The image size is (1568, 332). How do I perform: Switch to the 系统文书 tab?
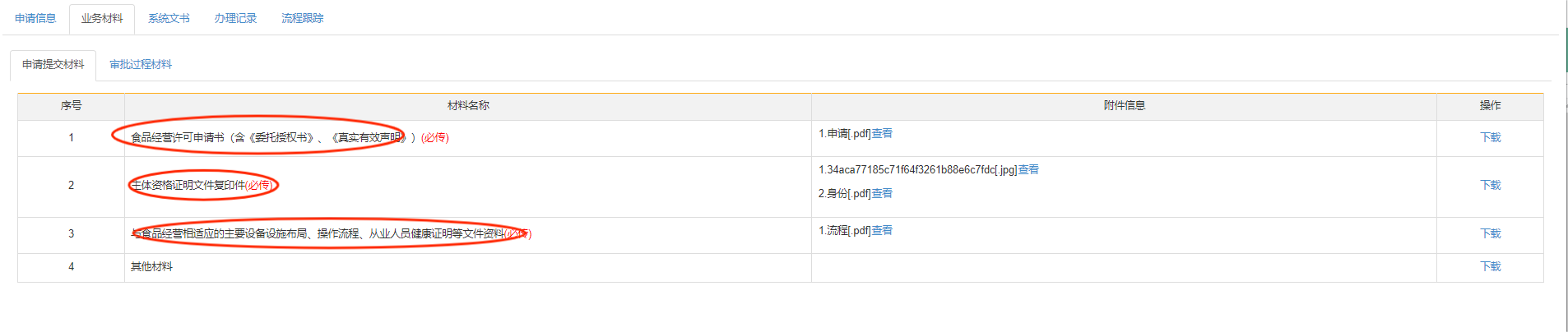[x=169, y=18]
